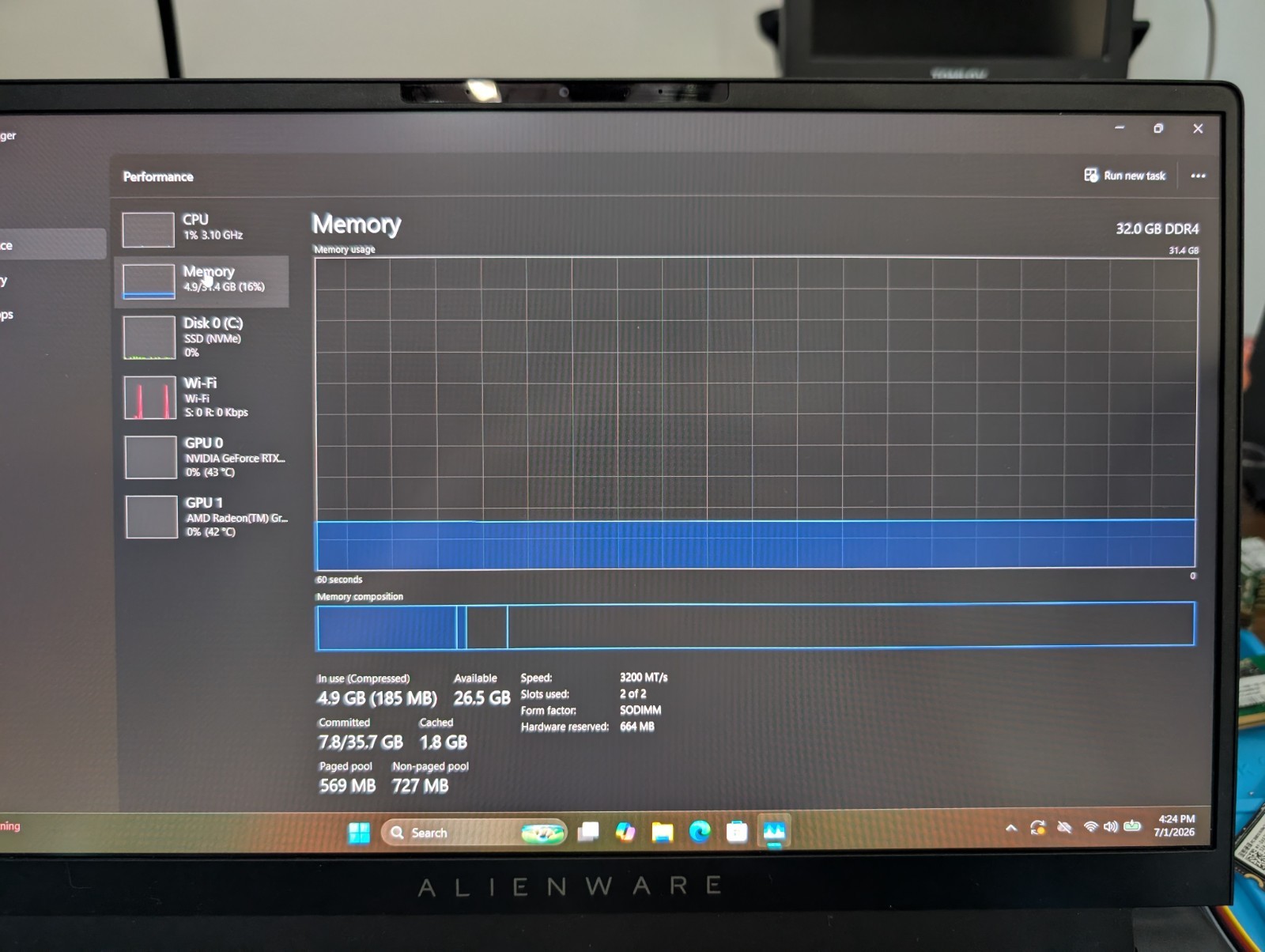Screen dimensions: 1265x952
Task: Click the memory usage graph
Action: coord(756,413)
